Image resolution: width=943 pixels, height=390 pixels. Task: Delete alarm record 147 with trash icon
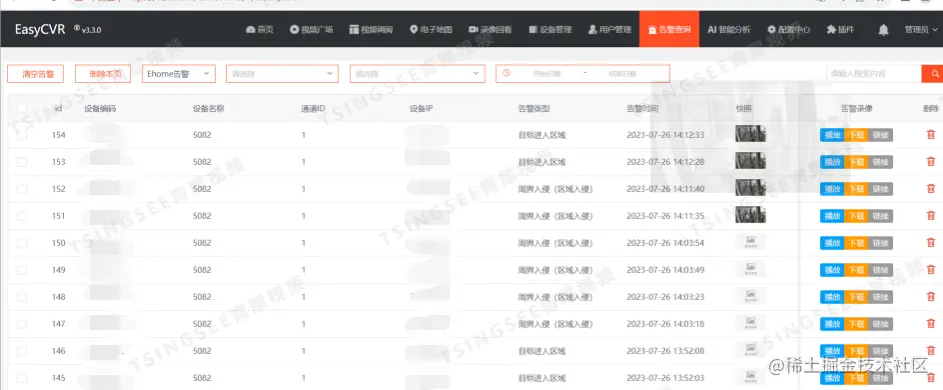point(930,324)
